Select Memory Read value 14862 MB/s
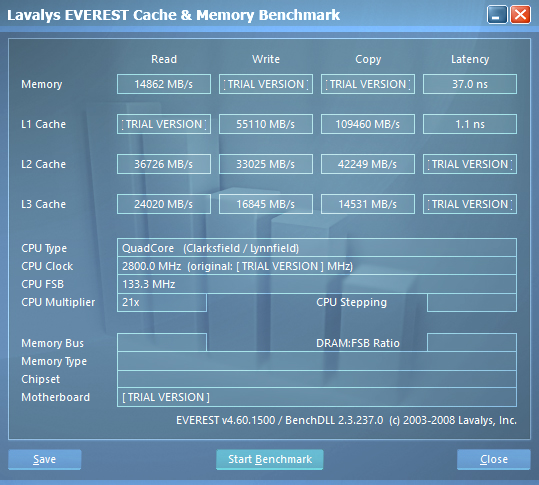 pyautogui.click(x=164, y=84)
